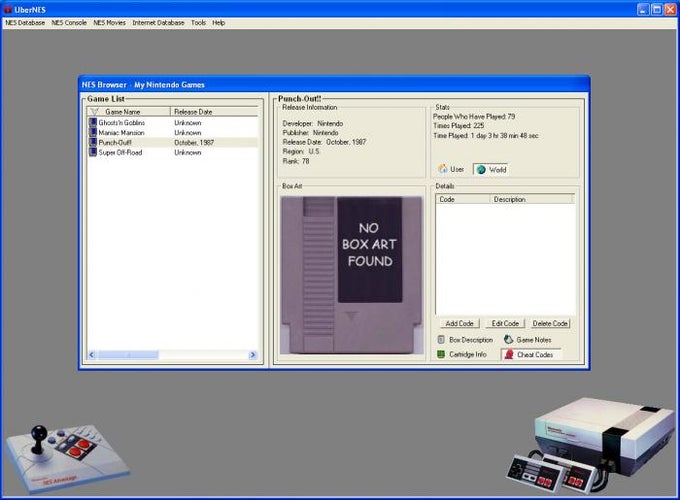Click the No Box Art Found cartridge image
680x500 pixels.
click(352, 275)
